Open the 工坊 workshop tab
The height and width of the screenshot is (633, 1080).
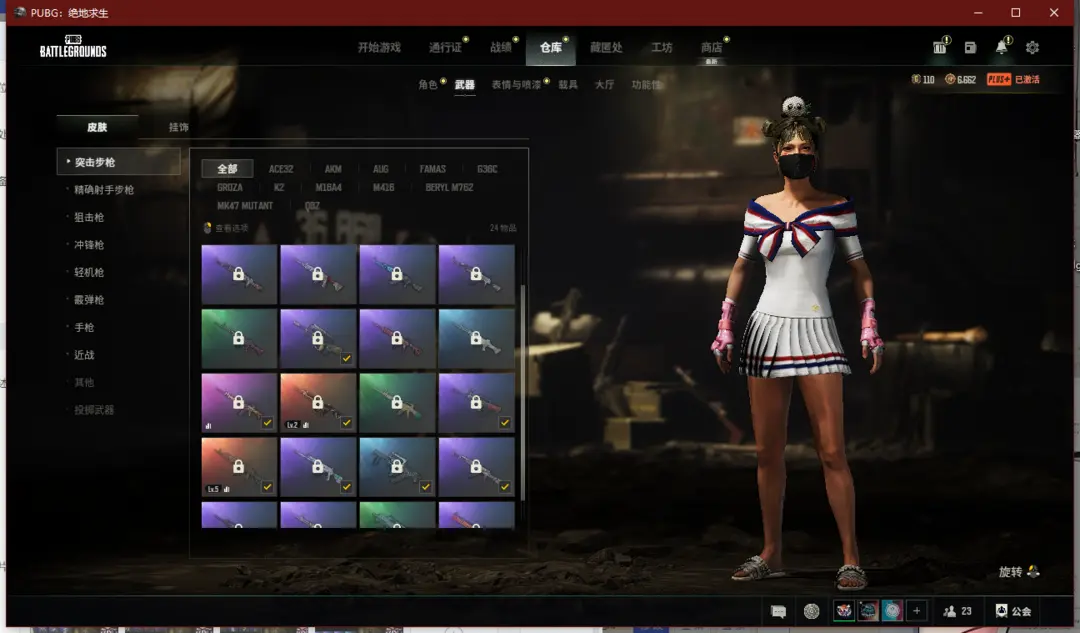point(662,48)
